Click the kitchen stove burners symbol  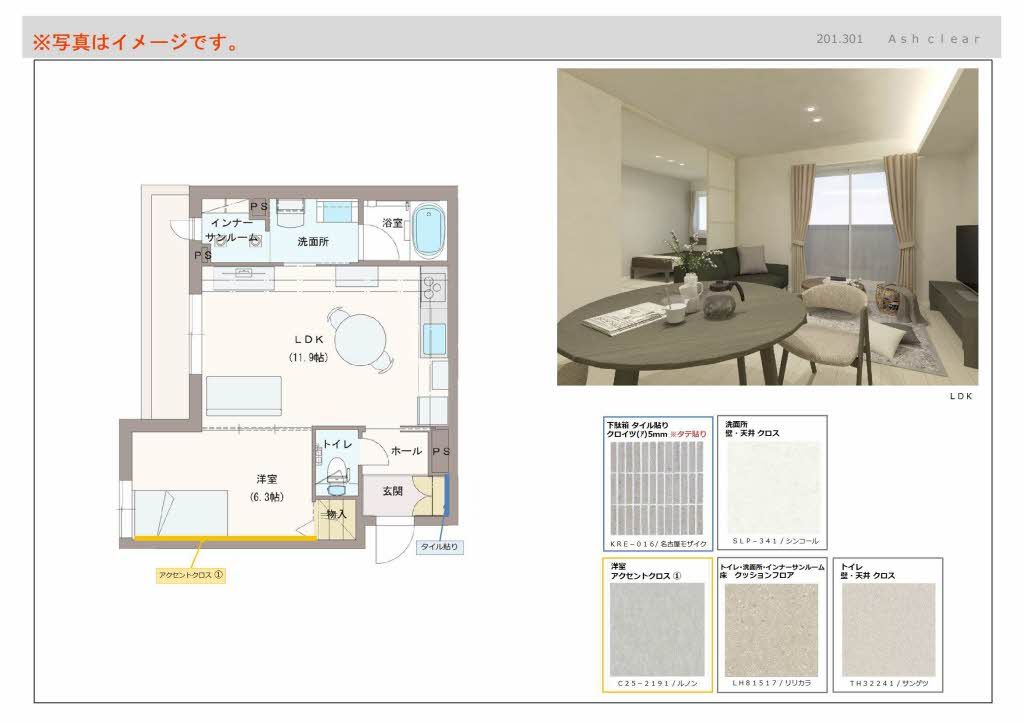coord(433,290)
